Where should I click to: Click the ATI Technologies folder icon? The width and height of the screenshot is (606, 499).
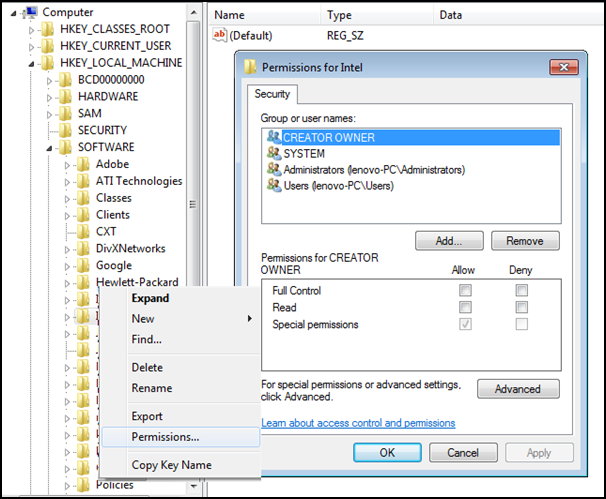tap(84, 181)
